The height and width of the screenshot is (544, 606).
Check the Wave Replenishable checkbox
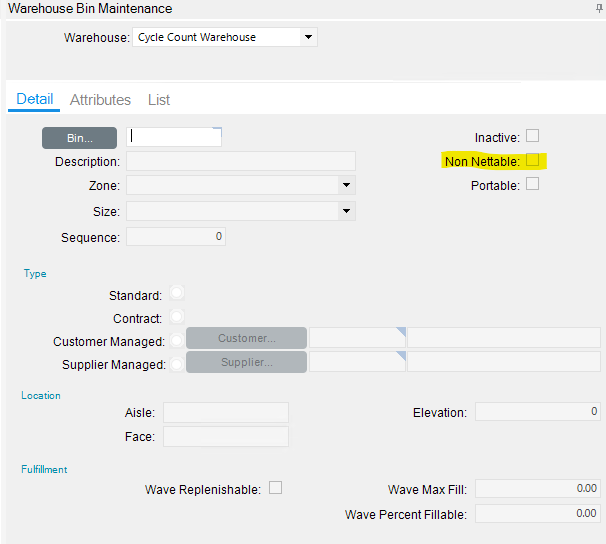pyautogui.click(x=276, y=488)
